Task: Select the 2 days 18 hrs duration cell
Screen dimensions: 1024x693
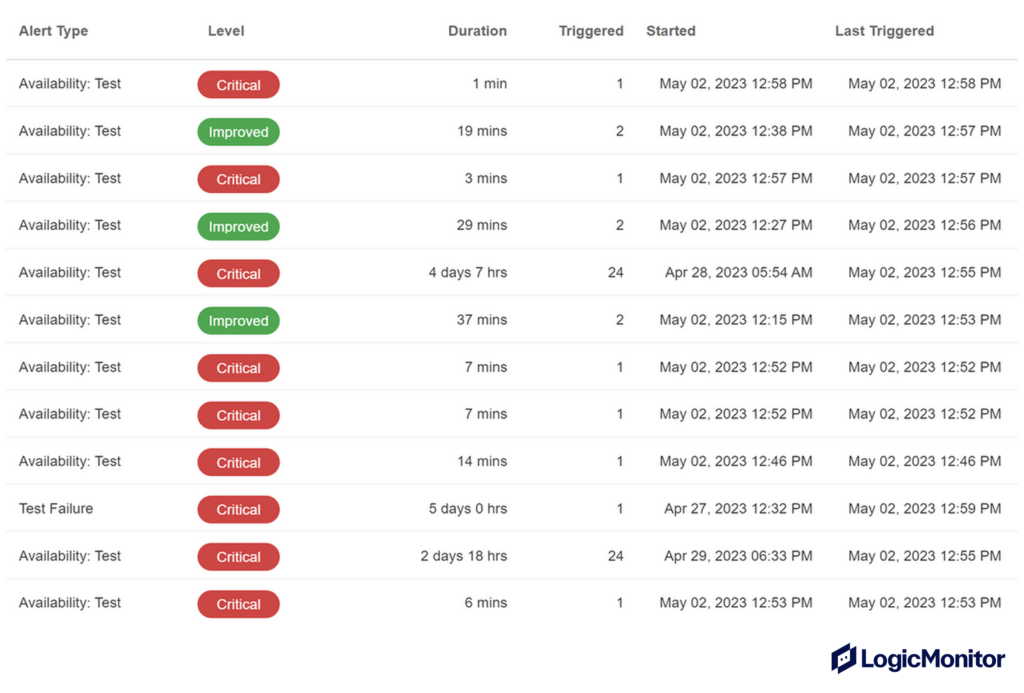Action: 463,556
